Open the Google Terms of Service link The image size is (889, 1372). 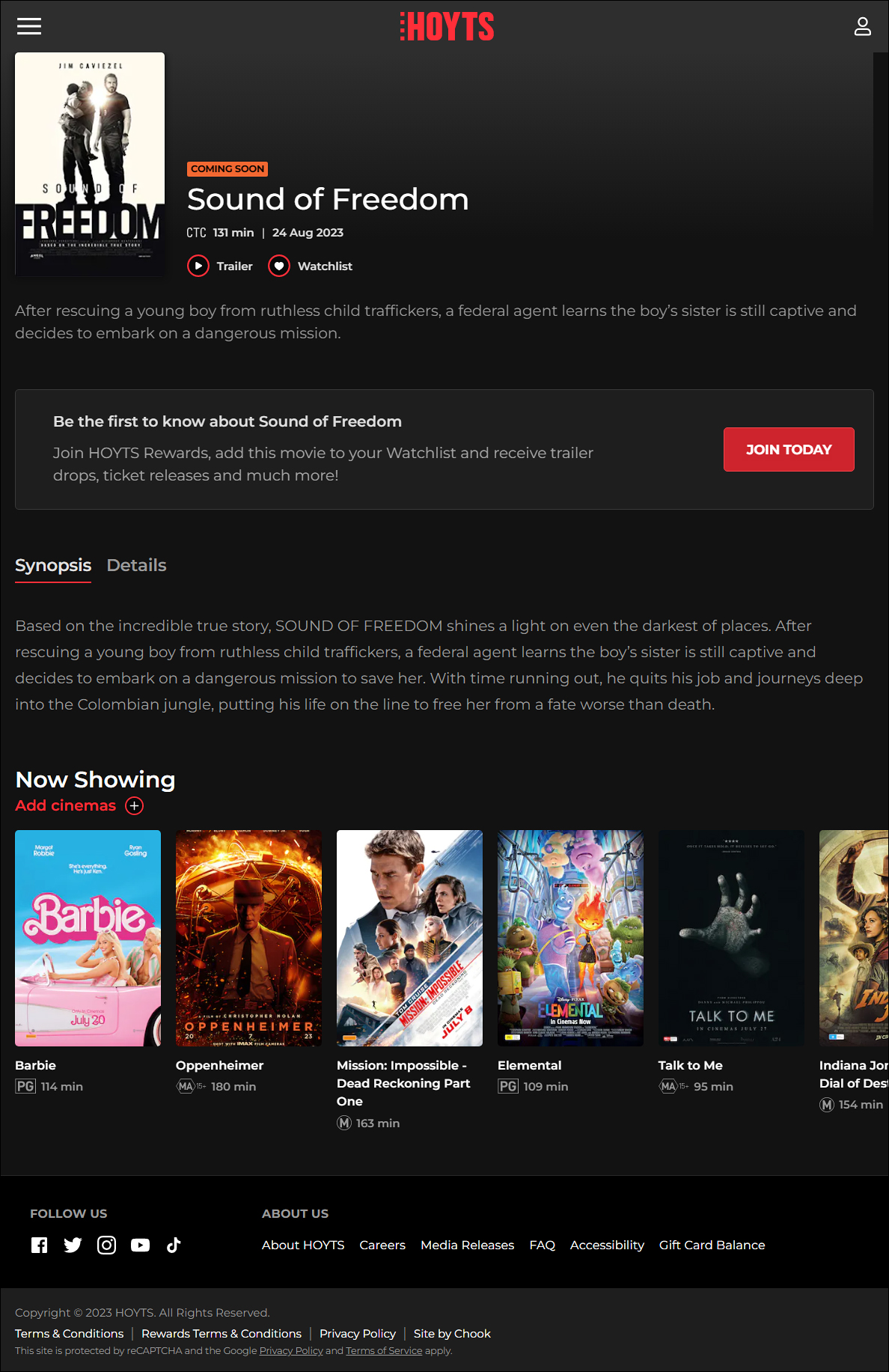point(384,1351)
